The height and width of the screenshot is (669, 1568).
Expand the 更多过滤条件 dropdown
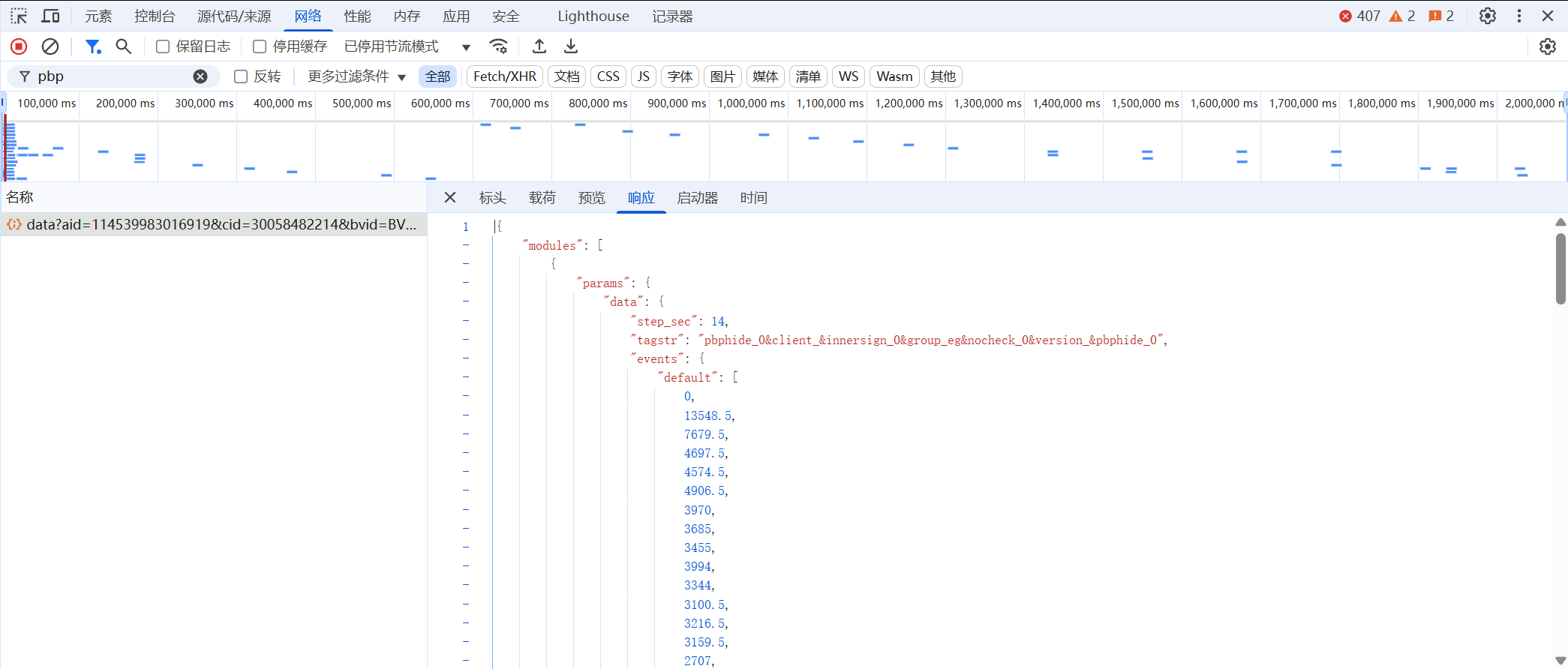[x=356, y=76]
